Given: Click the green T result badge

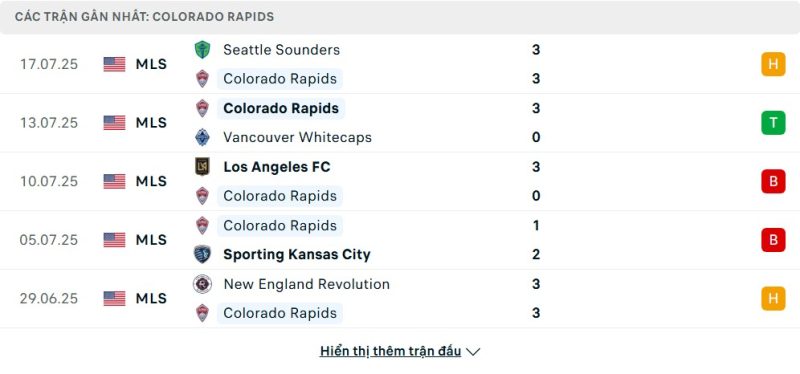Looking at the screenshot, I should (773, 123).
